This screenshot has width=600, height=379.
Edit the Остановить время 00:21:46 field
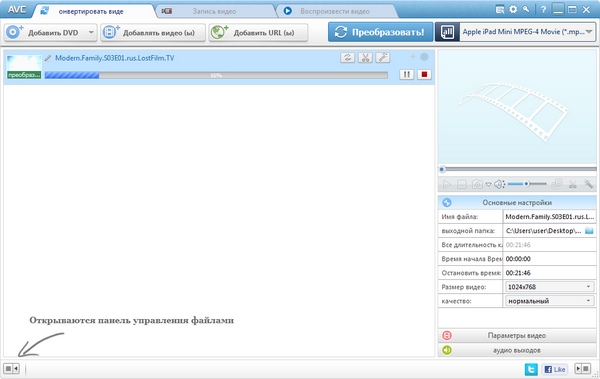tap(549, 273)
